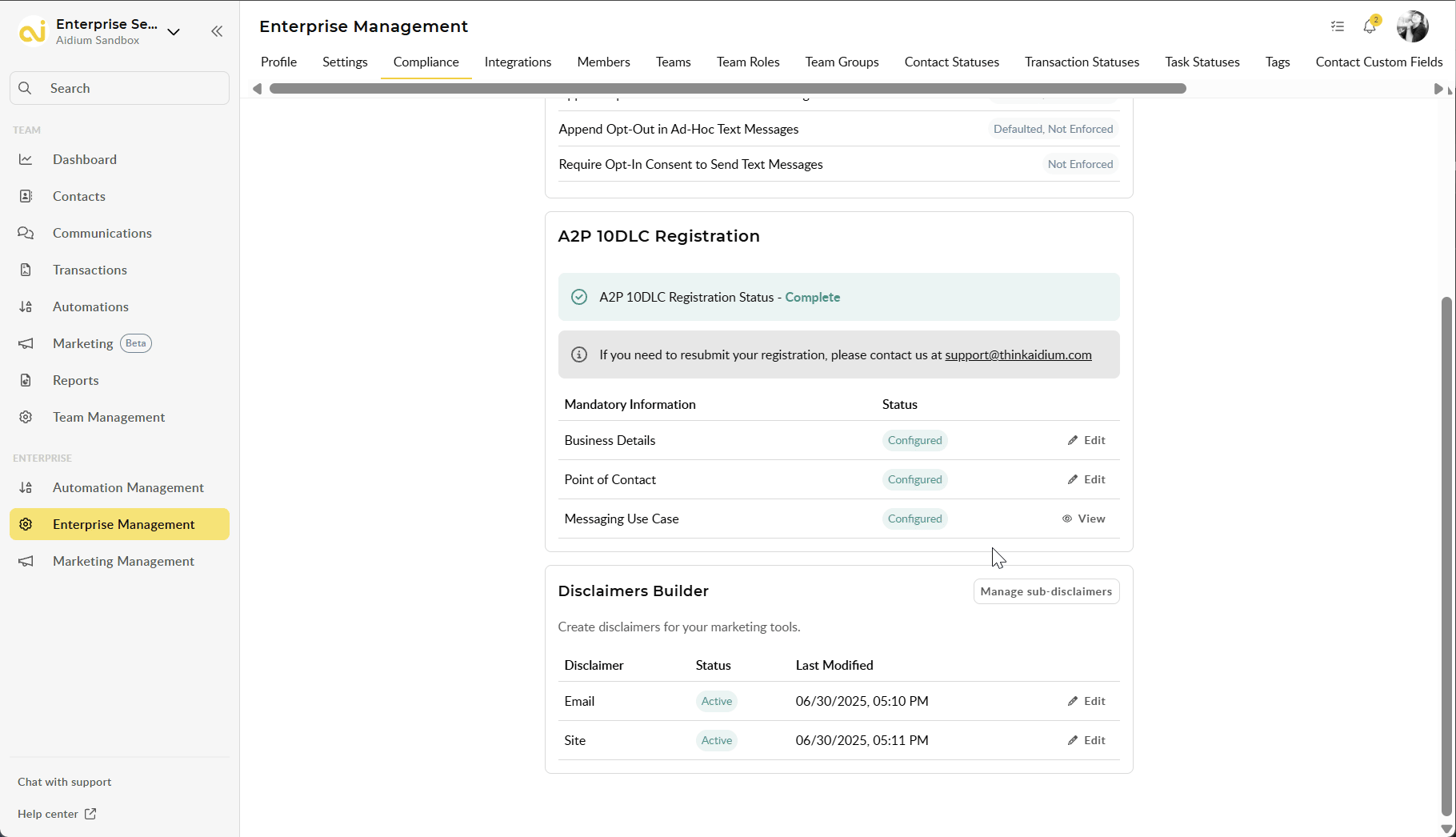Screen dimensions: 1456x837
Task: Edit the Business Details row
Action: (x=1086, y=440)
